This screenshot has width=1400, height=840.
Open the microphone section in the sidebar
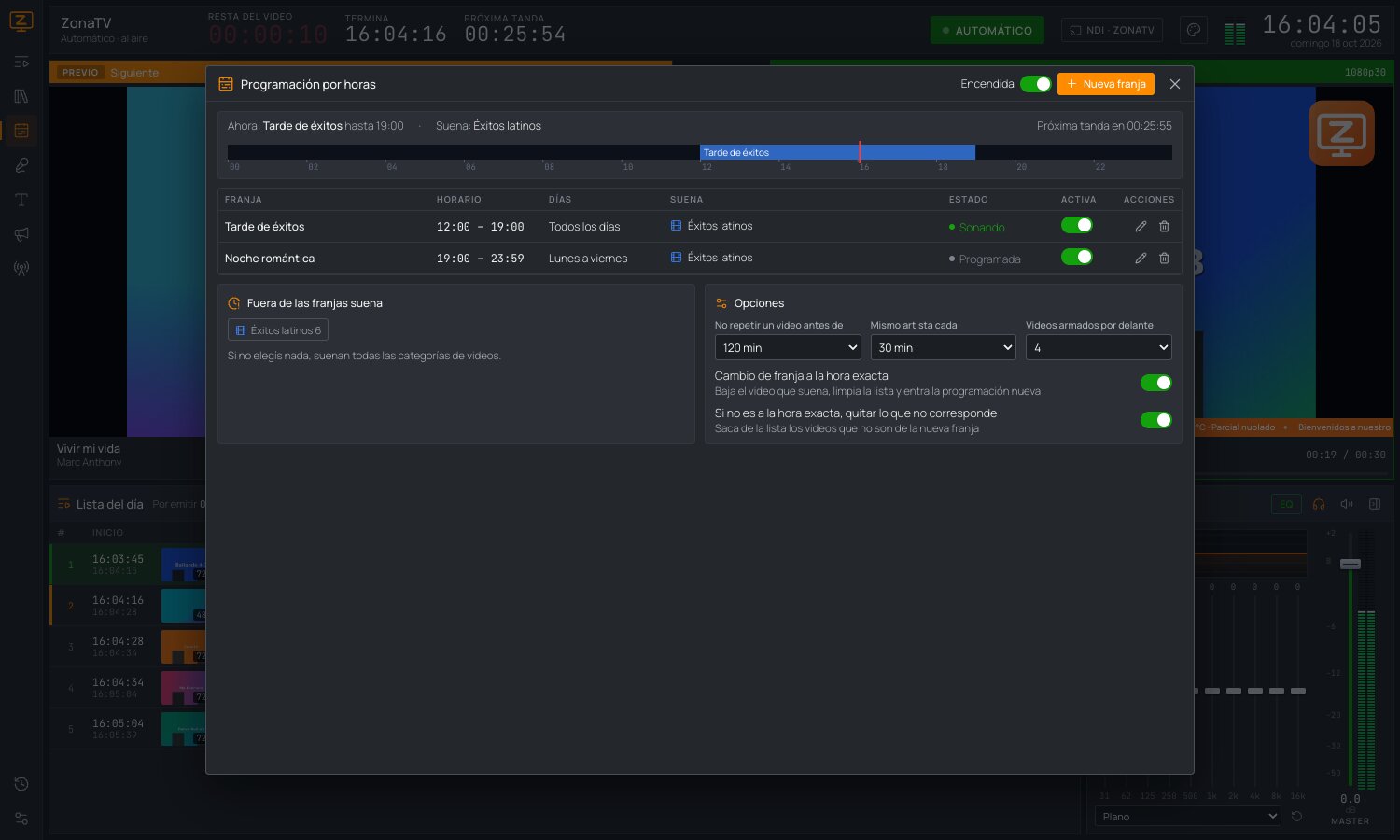tap(21, 165)
